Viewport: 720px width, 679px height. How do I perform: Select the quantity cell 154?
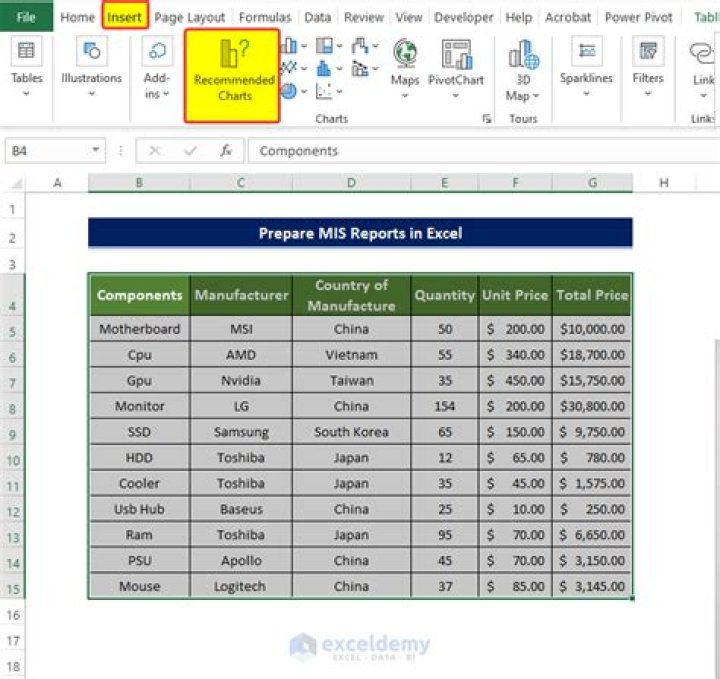pyautogui.click(x=444, y=406)
